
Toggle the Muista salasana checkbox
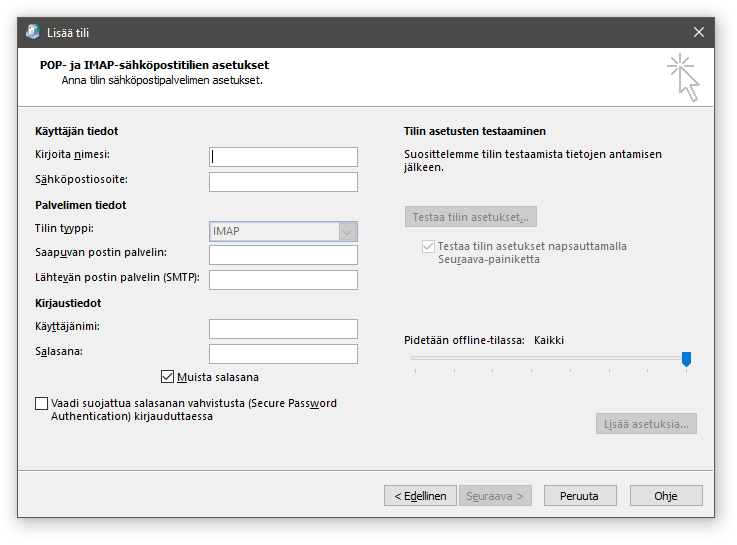pos(167,377)
